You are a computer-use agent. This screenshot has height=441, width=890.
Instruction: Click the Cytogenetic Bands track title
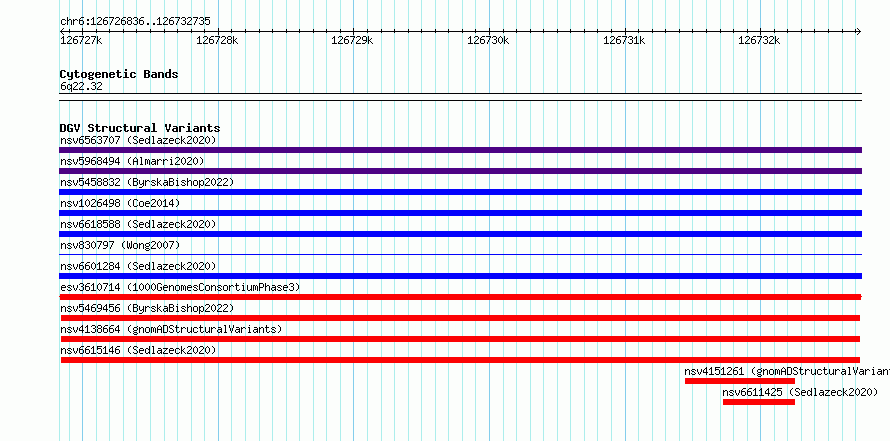coord(119,74)
